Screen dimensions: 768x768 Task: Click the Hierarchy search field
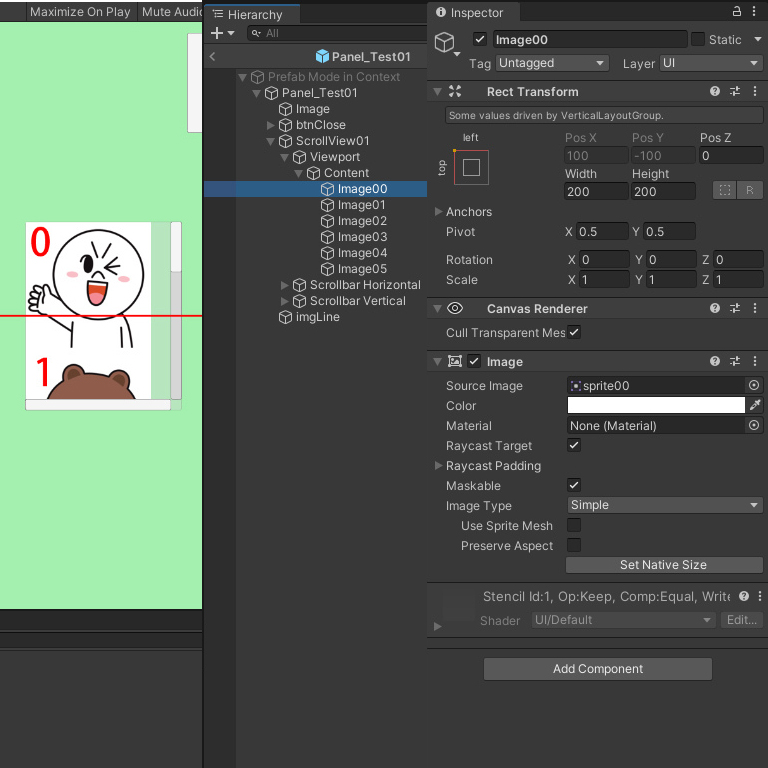coord(337,33)
